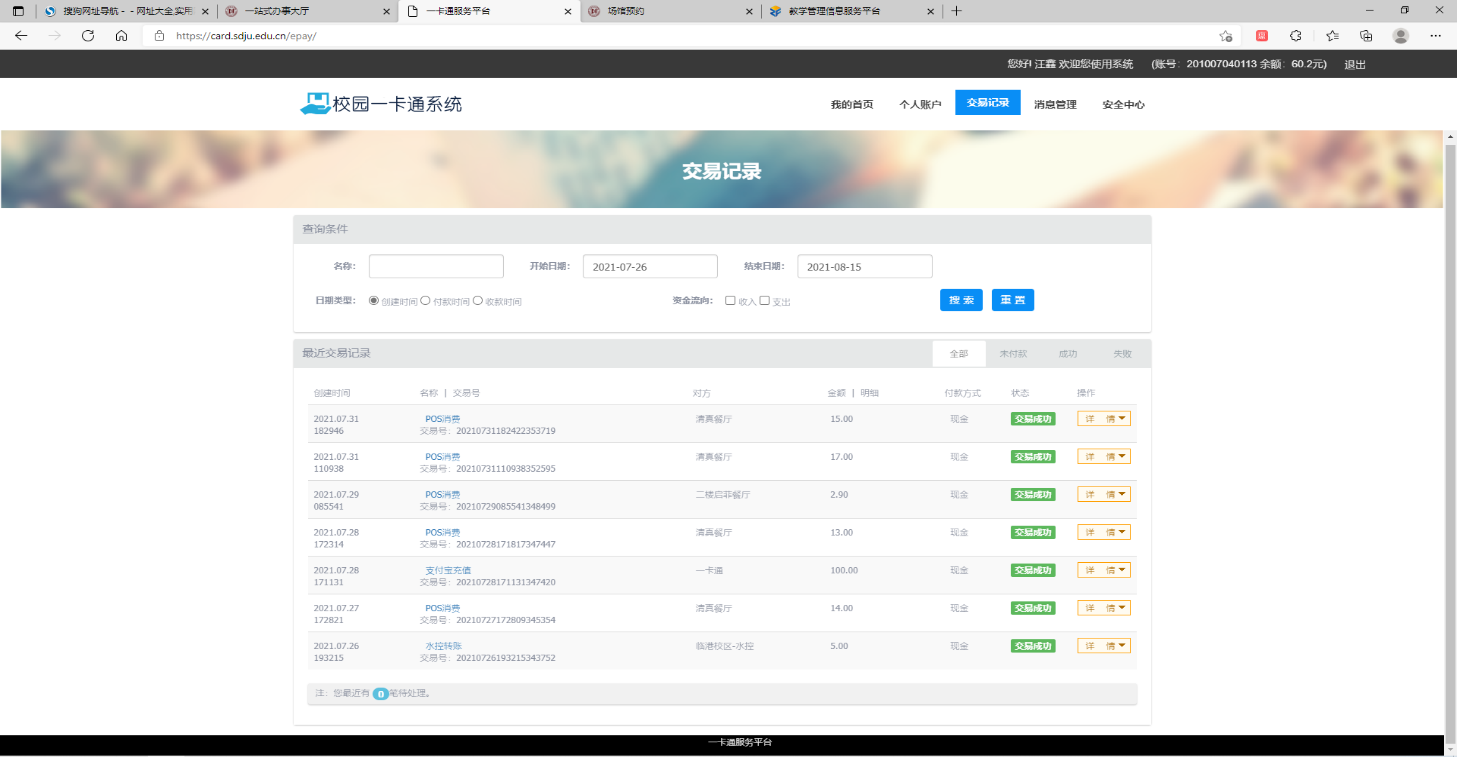The image size is (1457, 757).
Task: Add this page to favorites
Action: 1225,35
